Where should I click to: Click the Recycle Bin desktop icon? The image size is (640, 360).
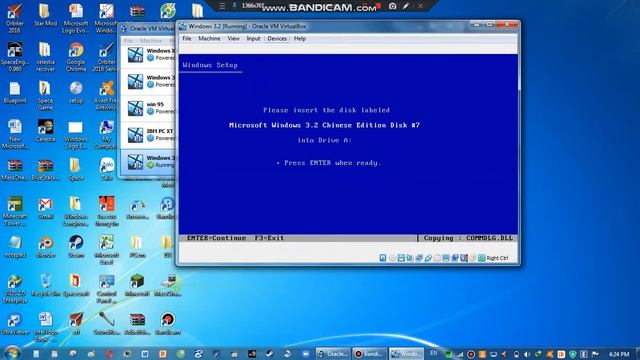point(45,285)
